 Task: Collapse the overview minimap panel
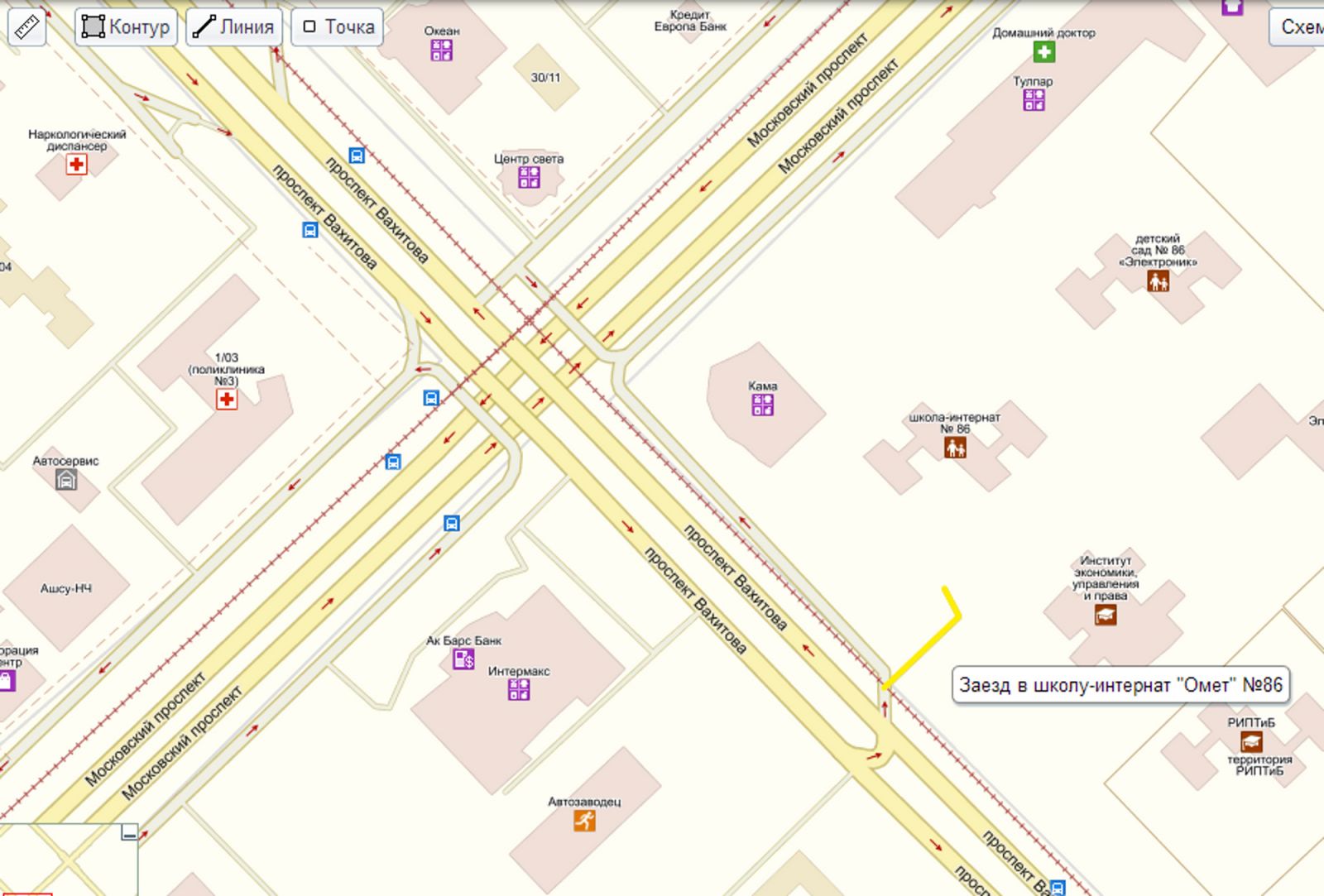pyautogui.click(x=129, y=832)
